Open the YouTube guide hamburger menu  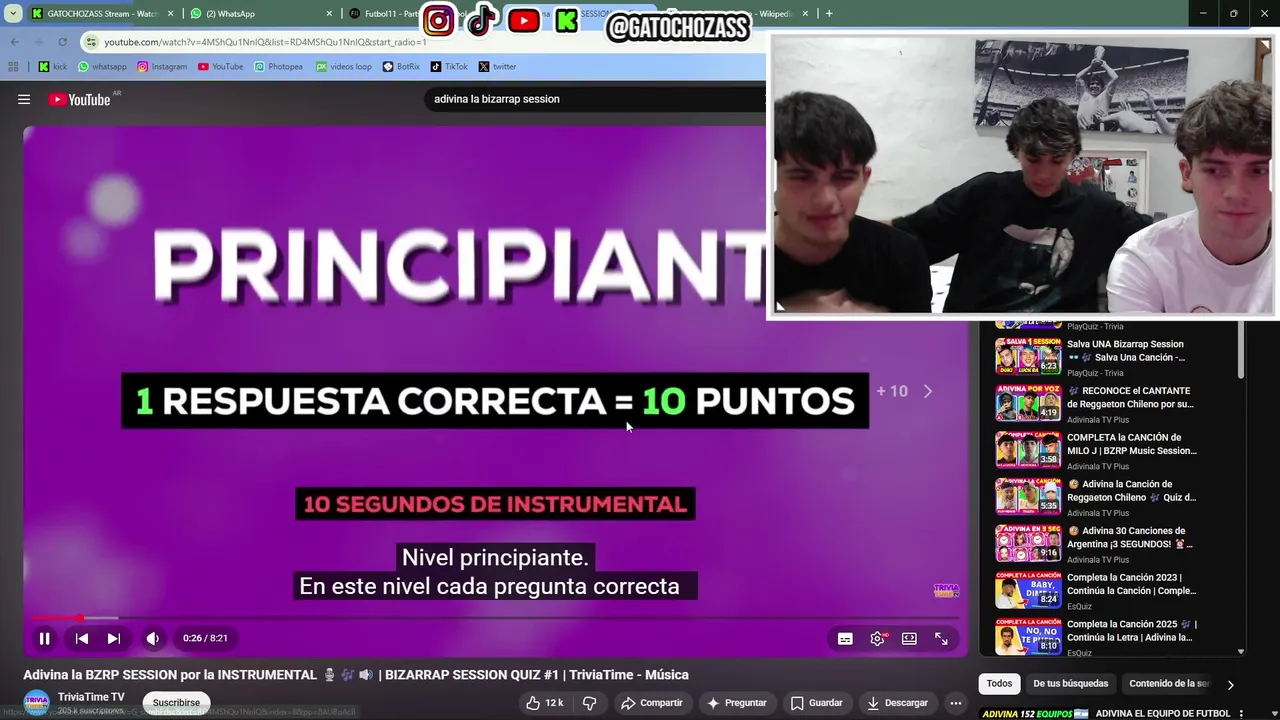(x=24, y=99)
